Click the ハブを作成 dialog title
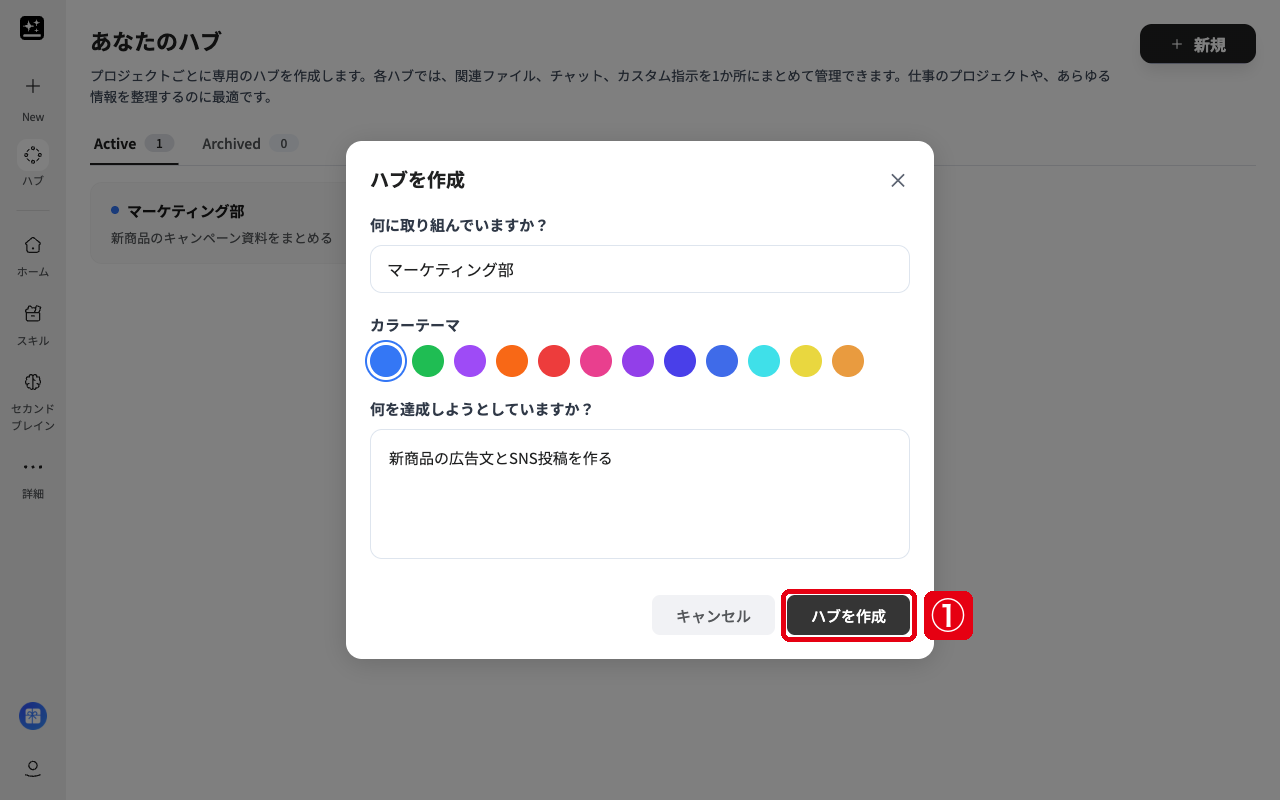Viewport: 1280px width, 800px height. (417, 180)
